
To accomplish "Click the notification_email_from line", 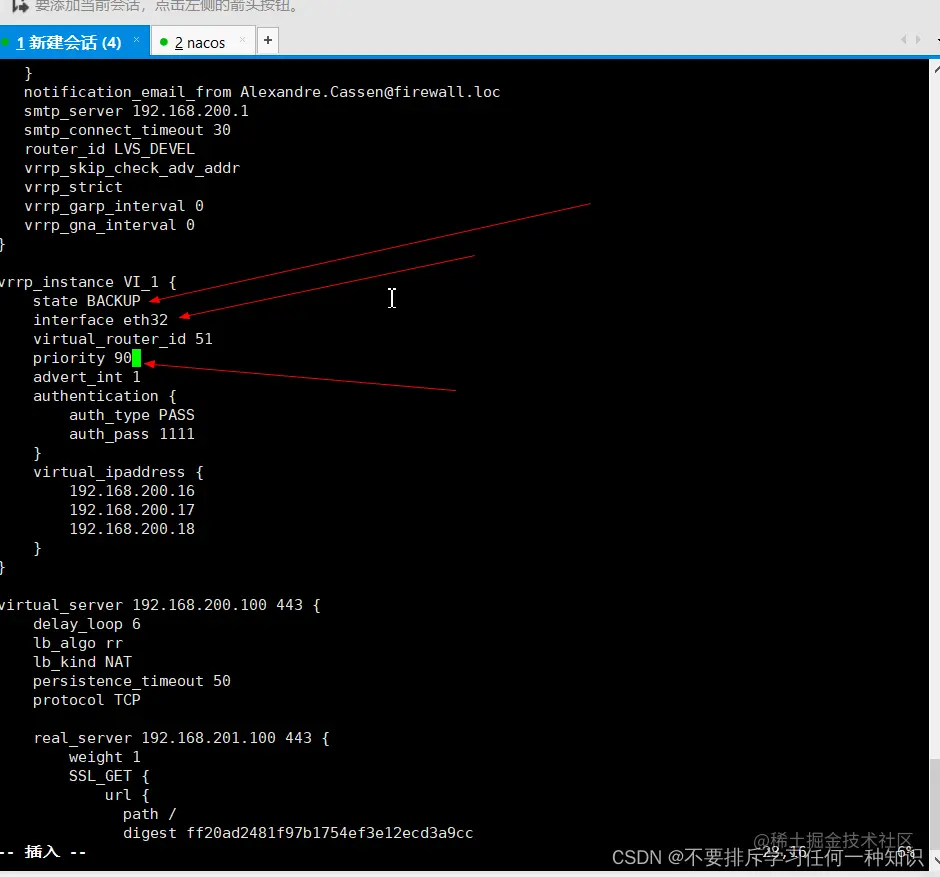I will coord(262,92).
